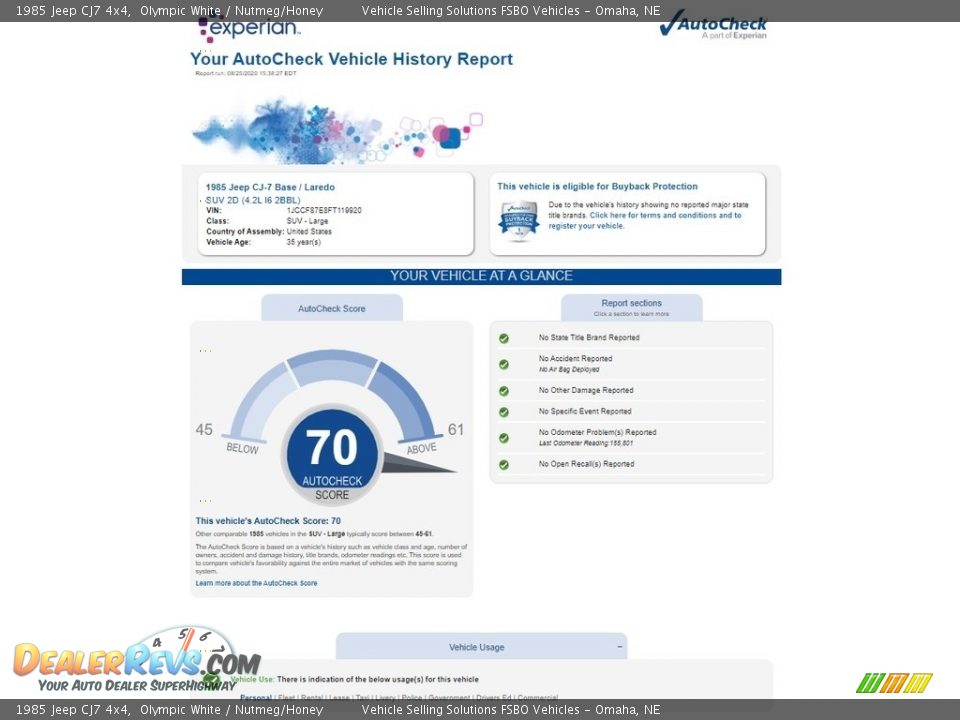
Task: Click green check beside No Odometer Problem(s) Reported
Action: pyautogui.click(x=504, y=438)
